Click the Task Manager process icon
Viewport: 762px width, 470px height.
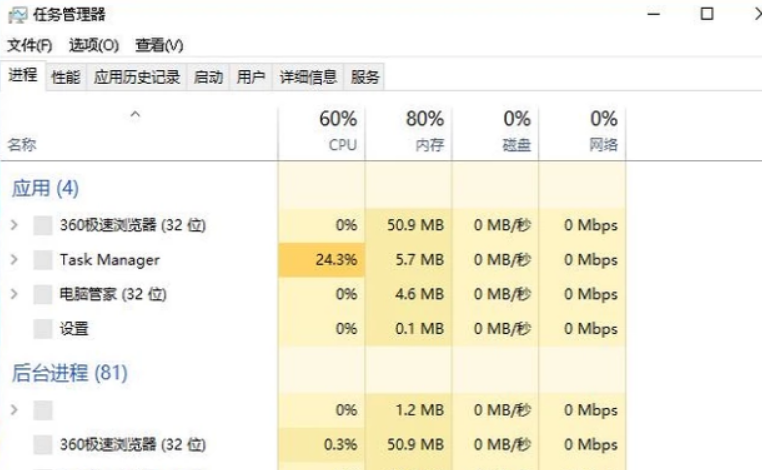point(42,260)
